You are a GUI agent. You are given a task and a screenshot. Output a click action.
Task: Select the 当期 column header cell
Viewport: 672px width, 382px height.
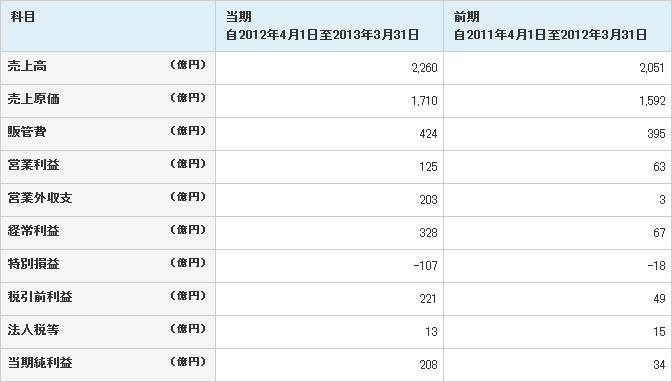(330, 26)
